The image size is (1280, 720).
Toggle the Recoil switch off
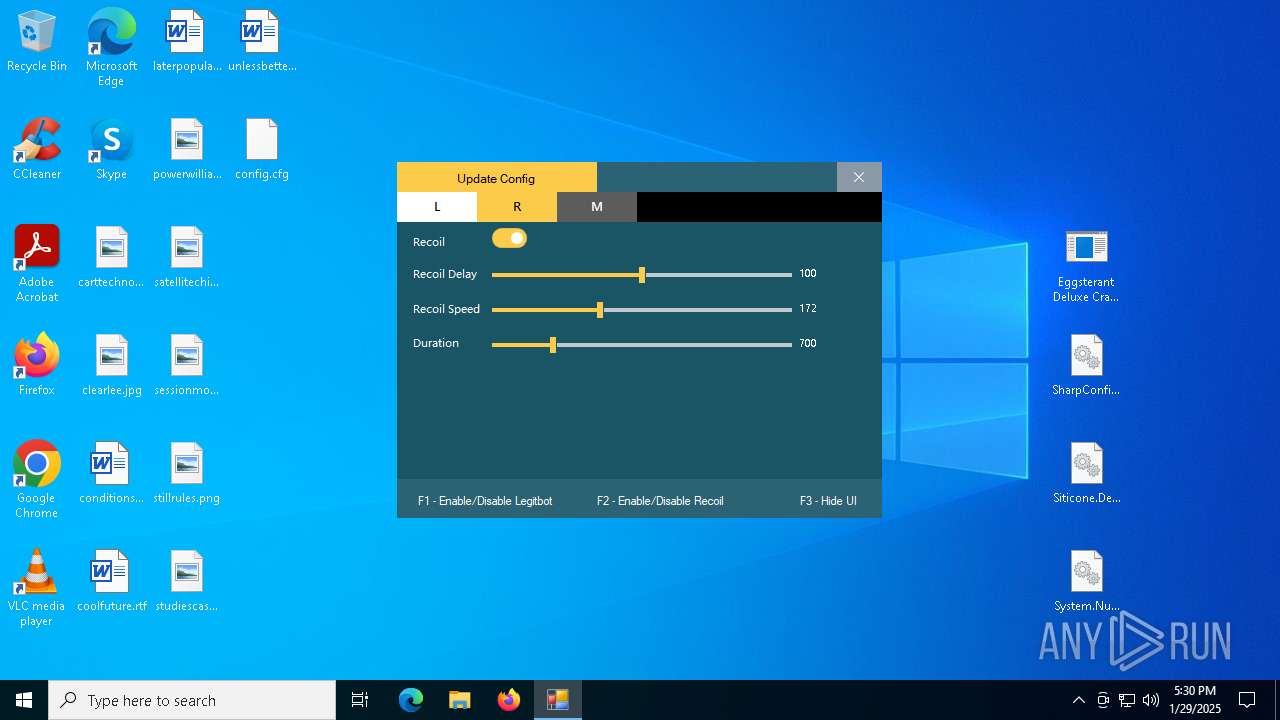[x=509, y=238]
